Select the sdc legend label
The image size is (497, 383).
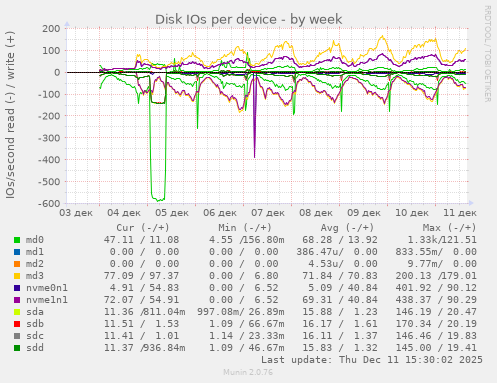click(x=35, y=336)
